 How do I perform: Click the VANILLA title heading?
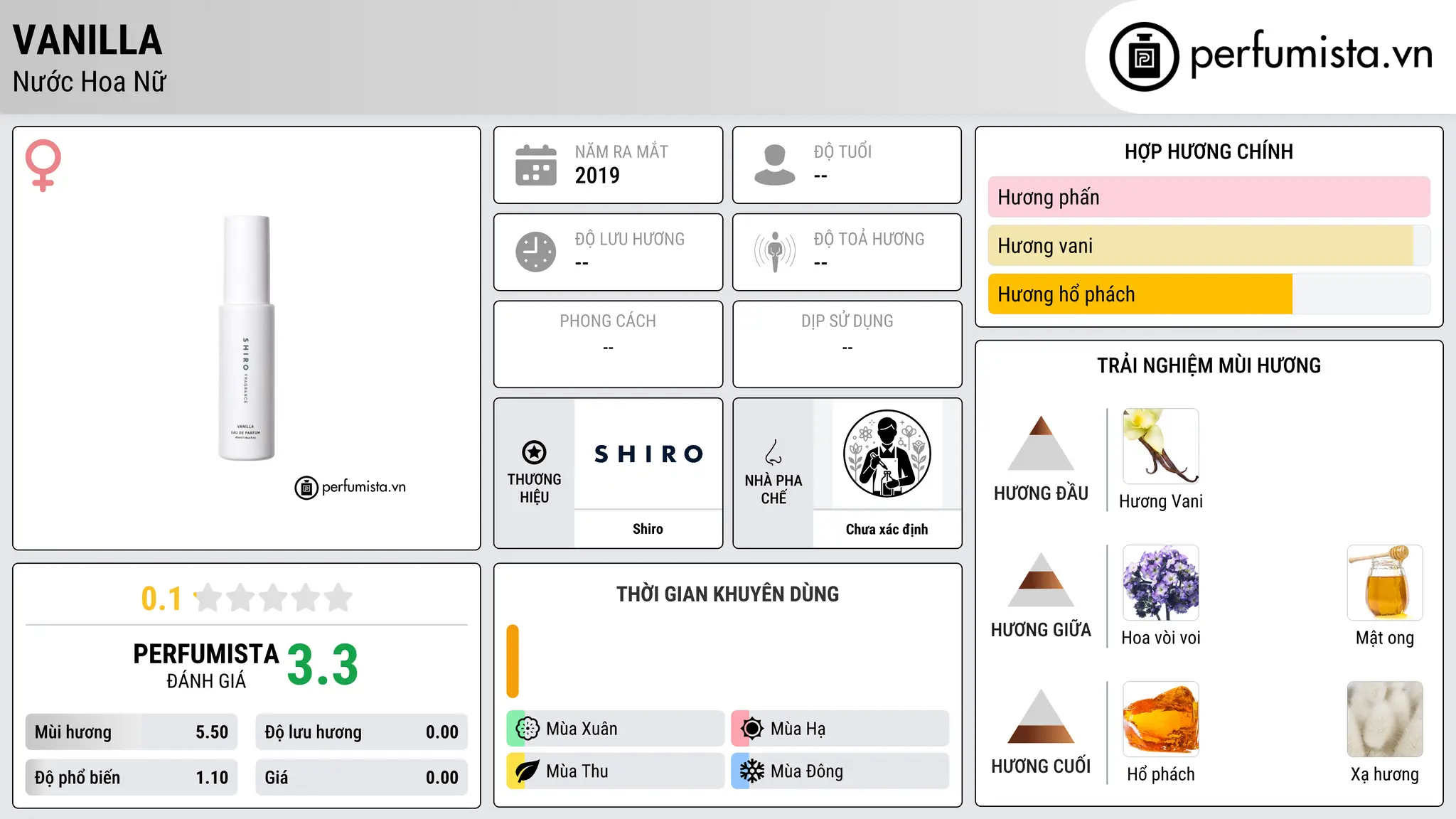pyautogui.click(x=87, y=40)
